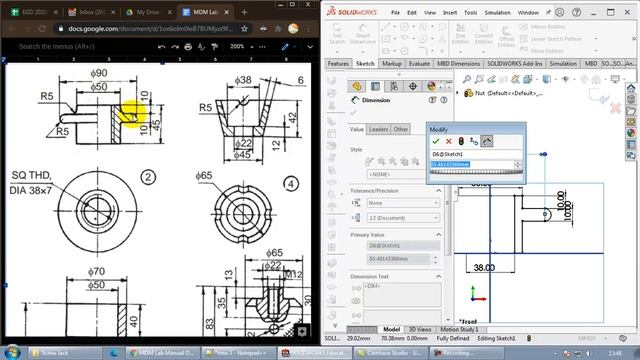Screen dimensions: 640x360
Task: Toggle Reverse the sense of dimension in Modify dialog
Action: (x=474, y=141)
